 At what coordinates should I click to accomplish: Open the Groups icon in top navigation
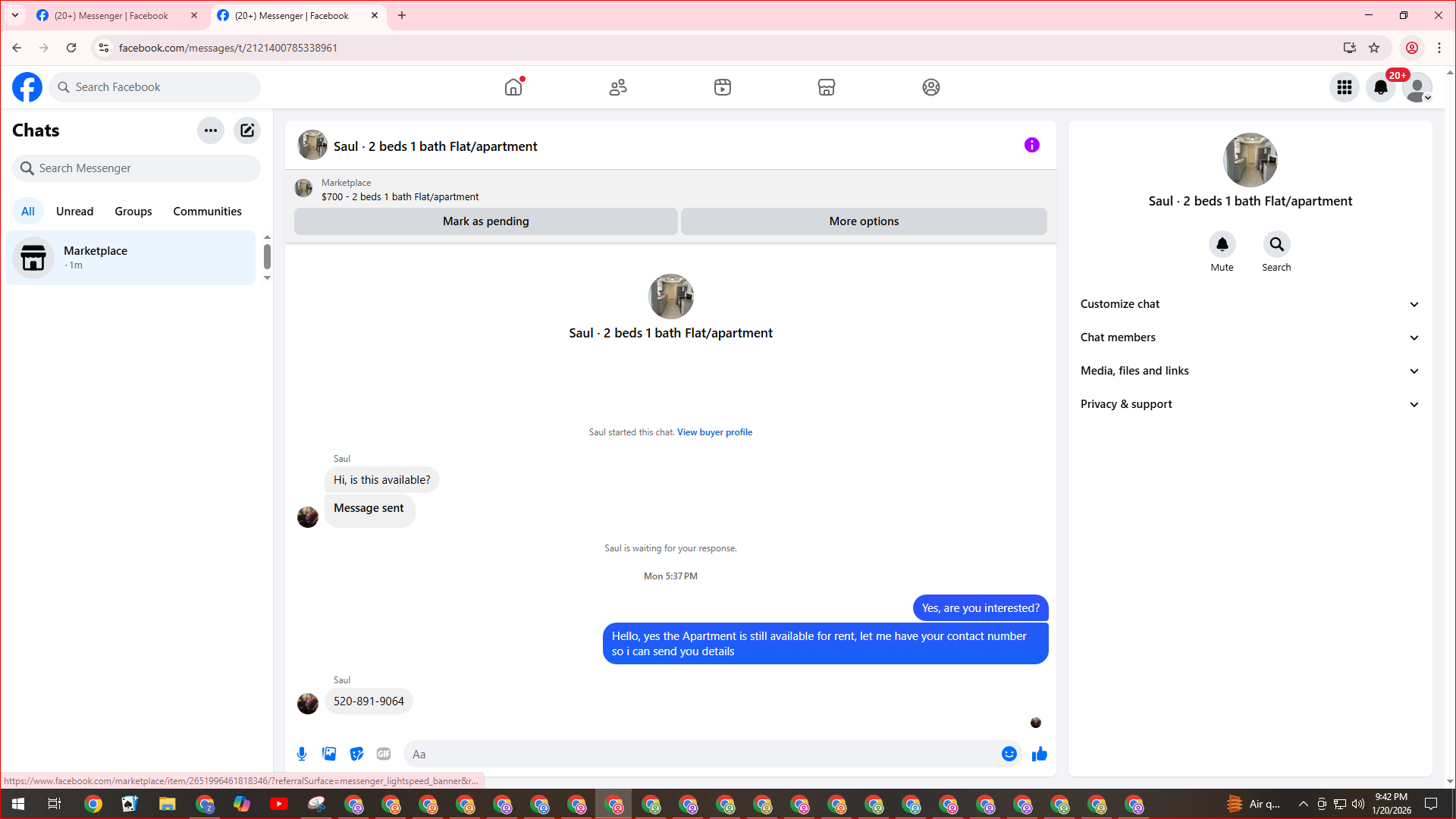coord(931,87)
